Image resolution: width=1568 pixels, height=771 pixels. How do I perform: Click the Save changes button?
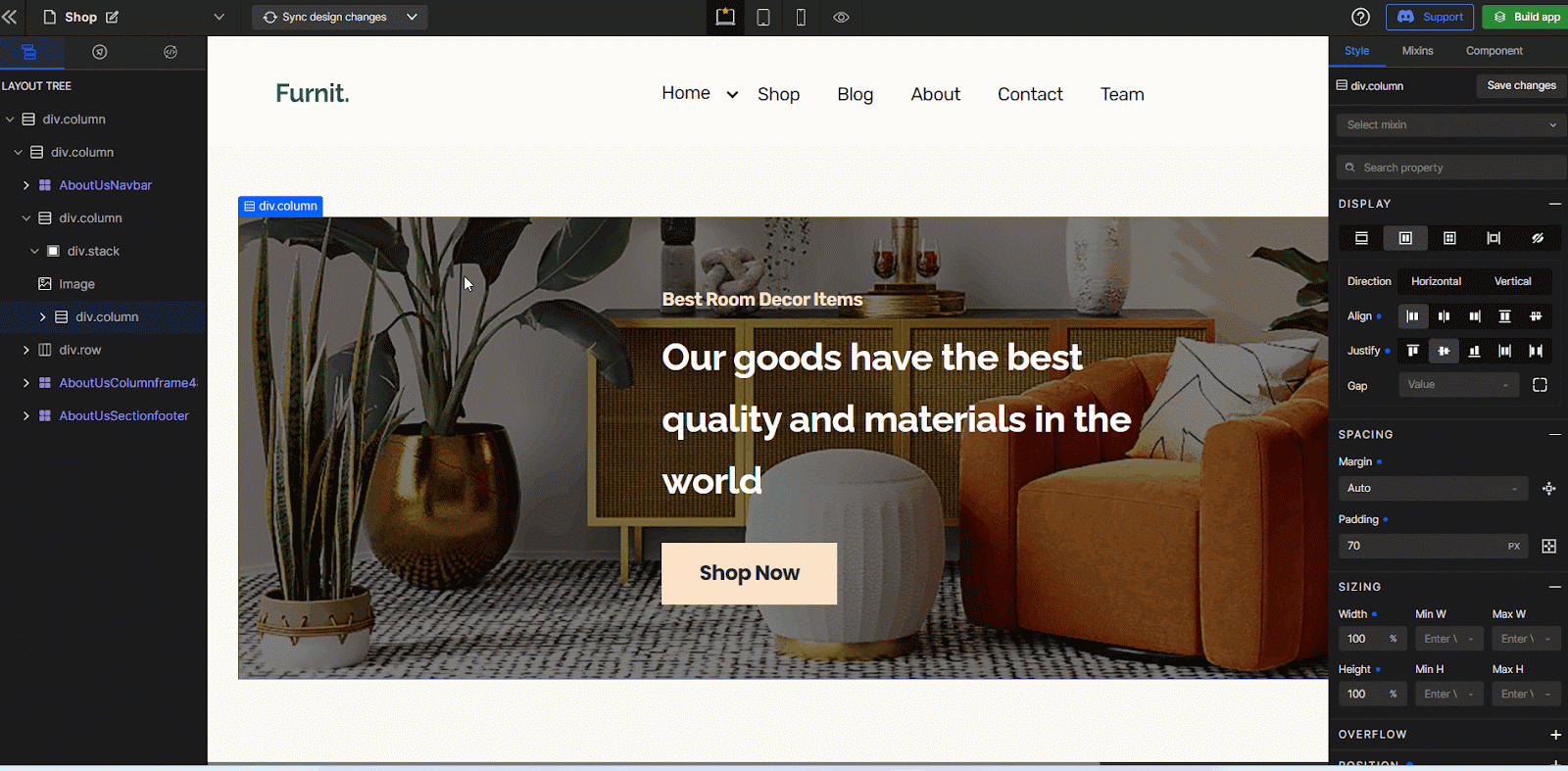[1521, 85]
